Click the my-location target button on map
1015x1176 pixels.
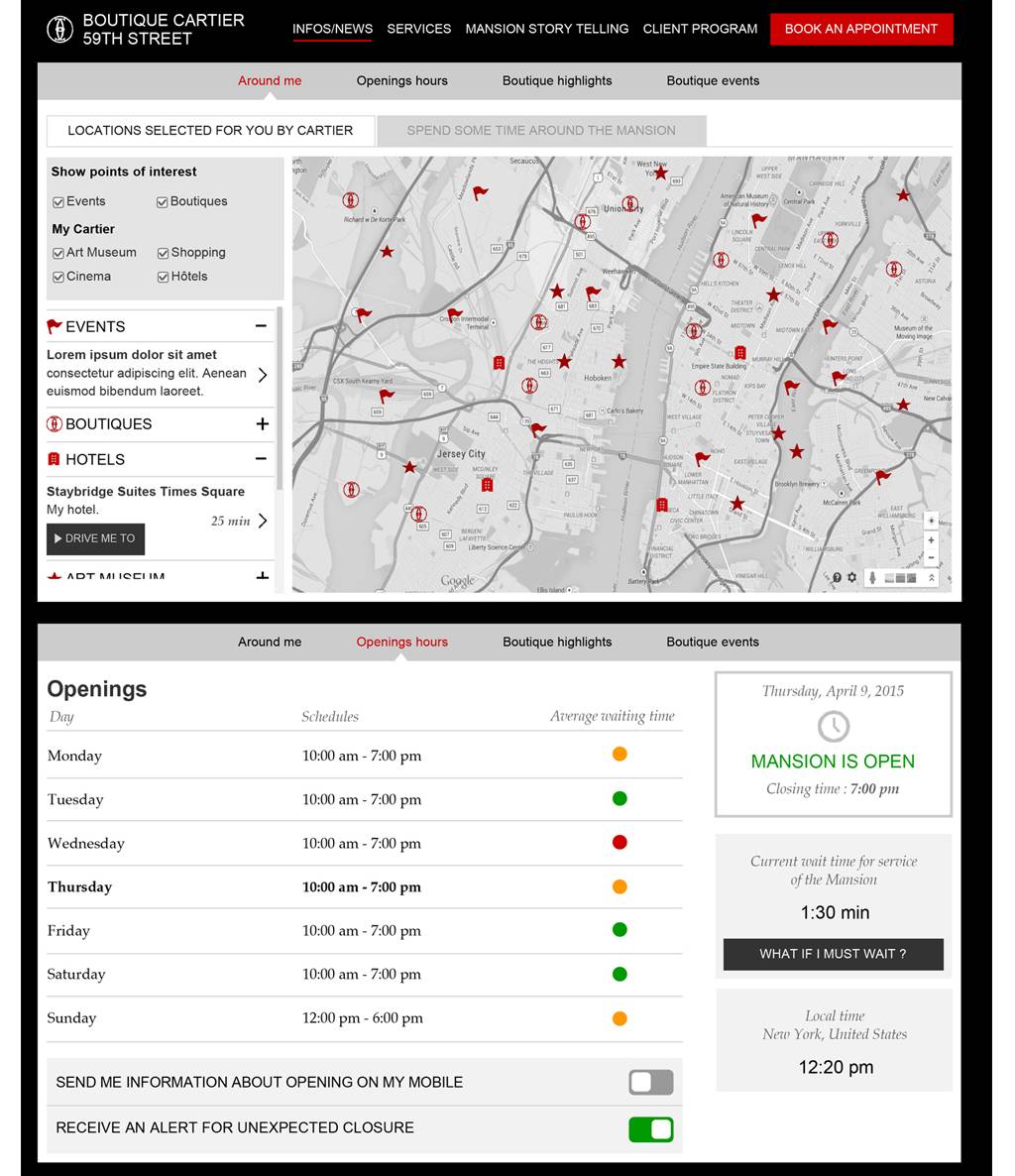click(x=931, y=522)
